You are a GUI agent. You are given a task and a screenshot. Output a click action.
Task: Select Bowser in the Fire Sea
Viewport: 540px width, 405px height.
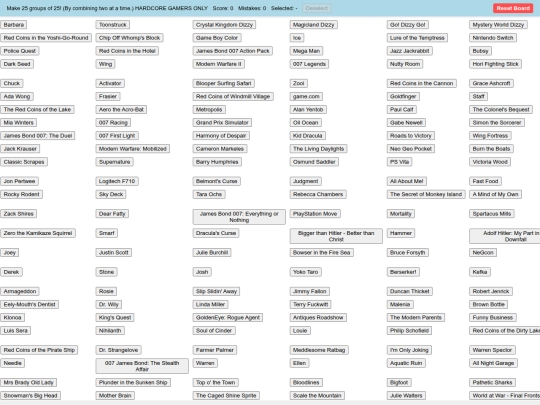click(x=321, y=252)
